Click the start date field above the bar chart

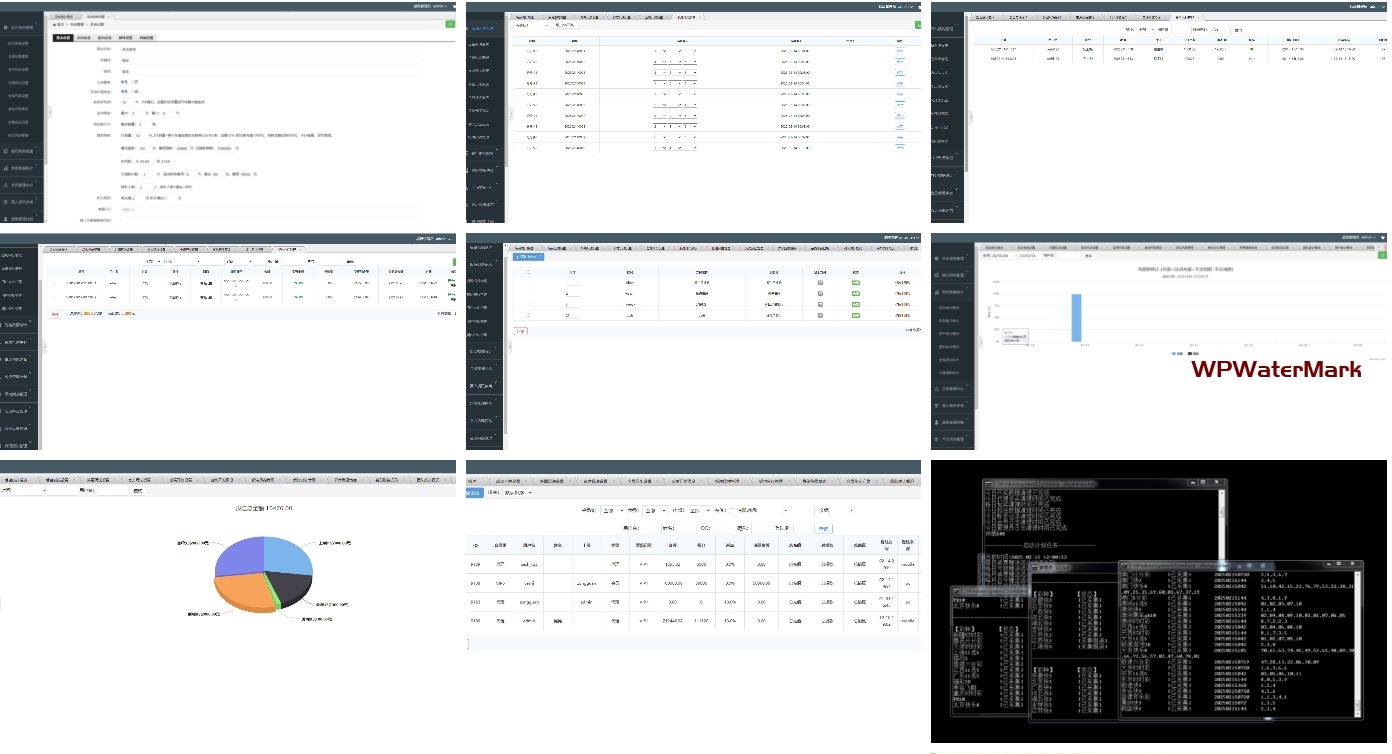[x=1000, y=255]
